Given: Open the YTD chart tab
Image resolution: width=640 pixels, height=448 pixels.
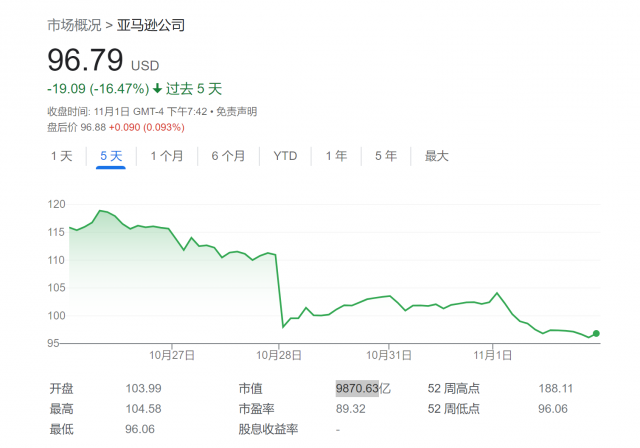Looking at the screenshot, I should 285,156.
